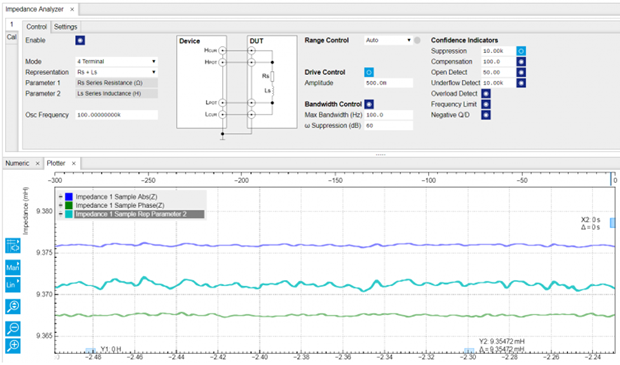
Task: Click the cyan Rep Parameter 2 color swatch
Action: point(69,214)
